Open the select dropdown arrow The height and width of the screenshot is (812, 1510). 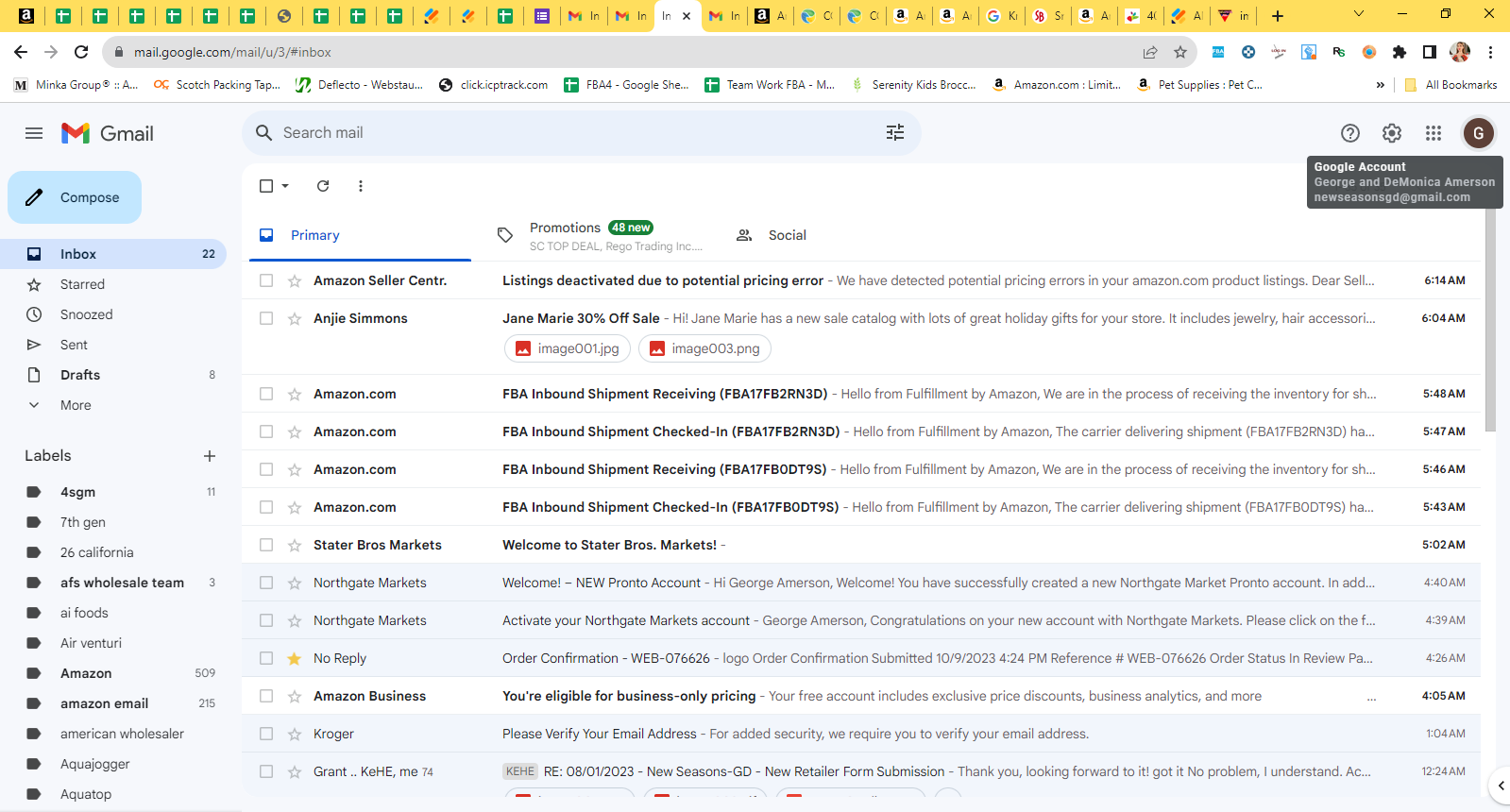click(x=285, y=186)
